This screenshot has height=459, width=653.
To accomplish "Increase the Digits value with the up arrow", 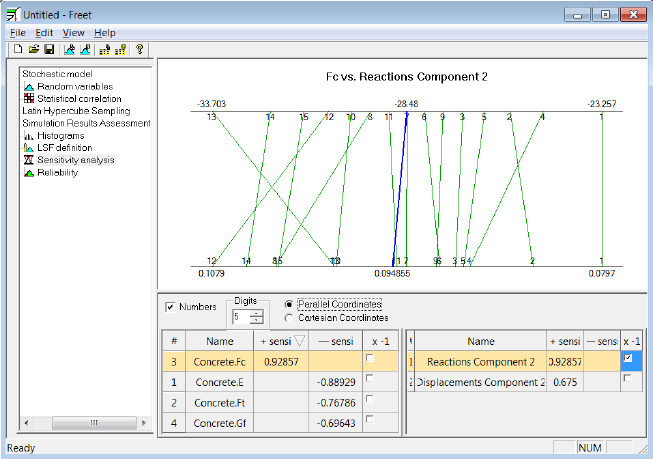I will 257,313.
